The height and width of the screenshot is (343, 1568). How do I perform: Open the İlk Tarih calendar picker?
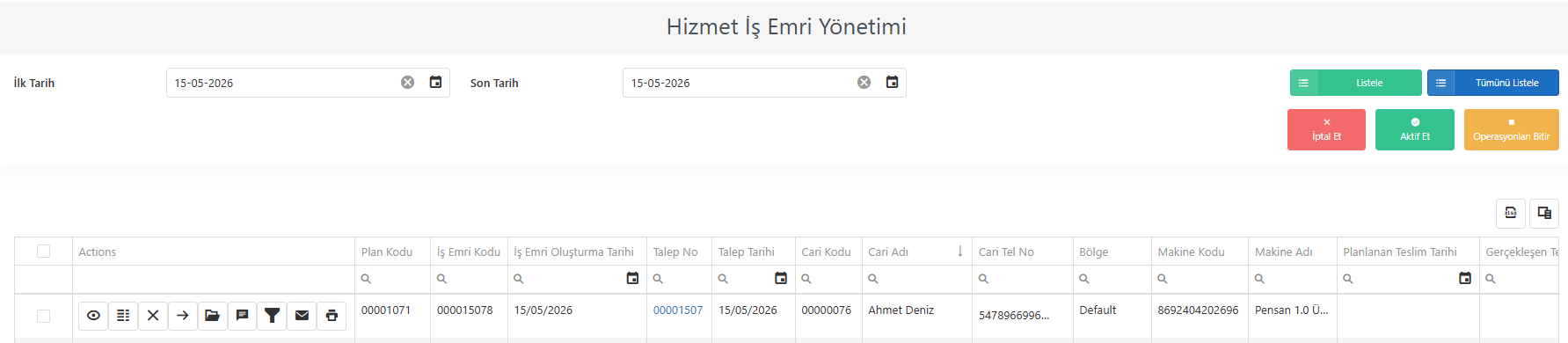coord(435,82)
